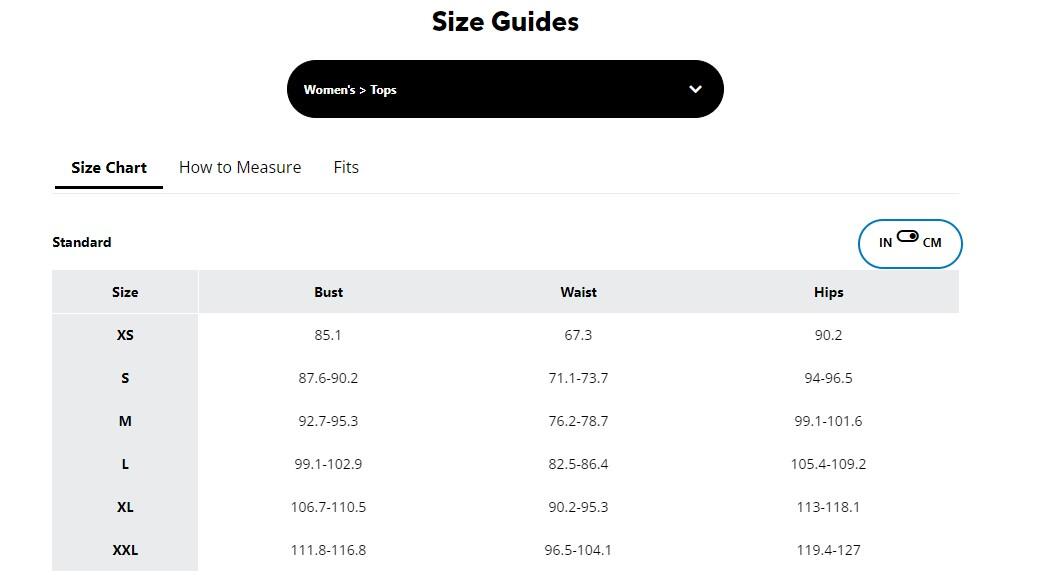Click the Standard label above the table

82,242
